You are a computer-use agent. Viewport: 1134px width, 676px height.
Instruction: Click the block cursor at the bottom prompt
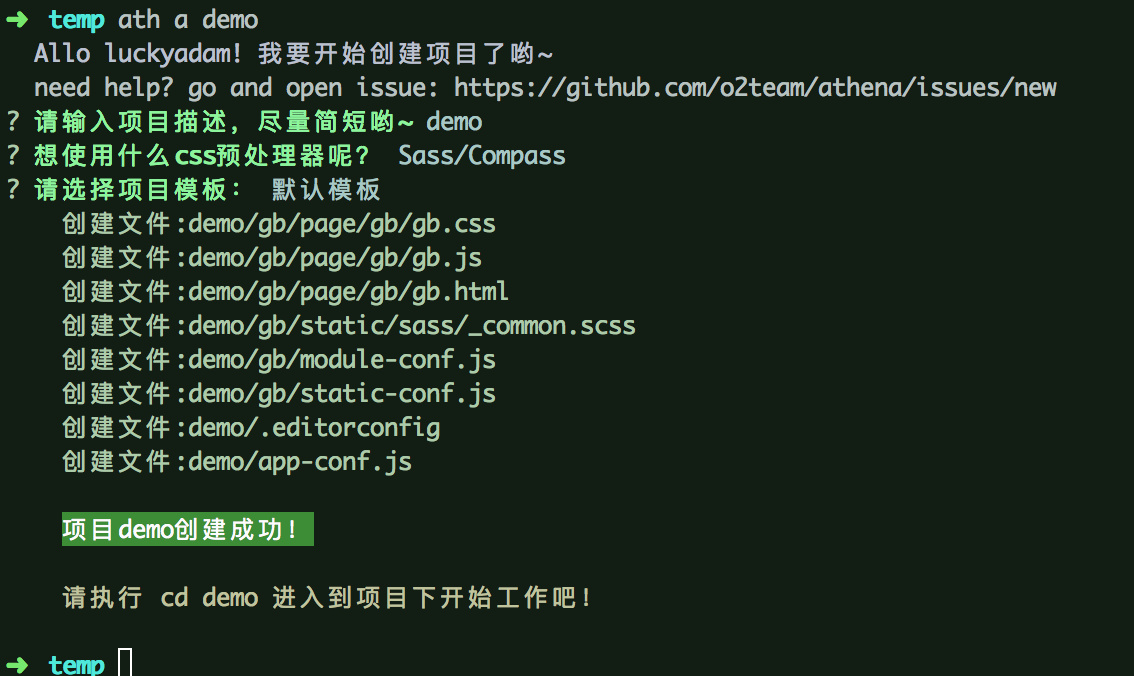point(125,663)
